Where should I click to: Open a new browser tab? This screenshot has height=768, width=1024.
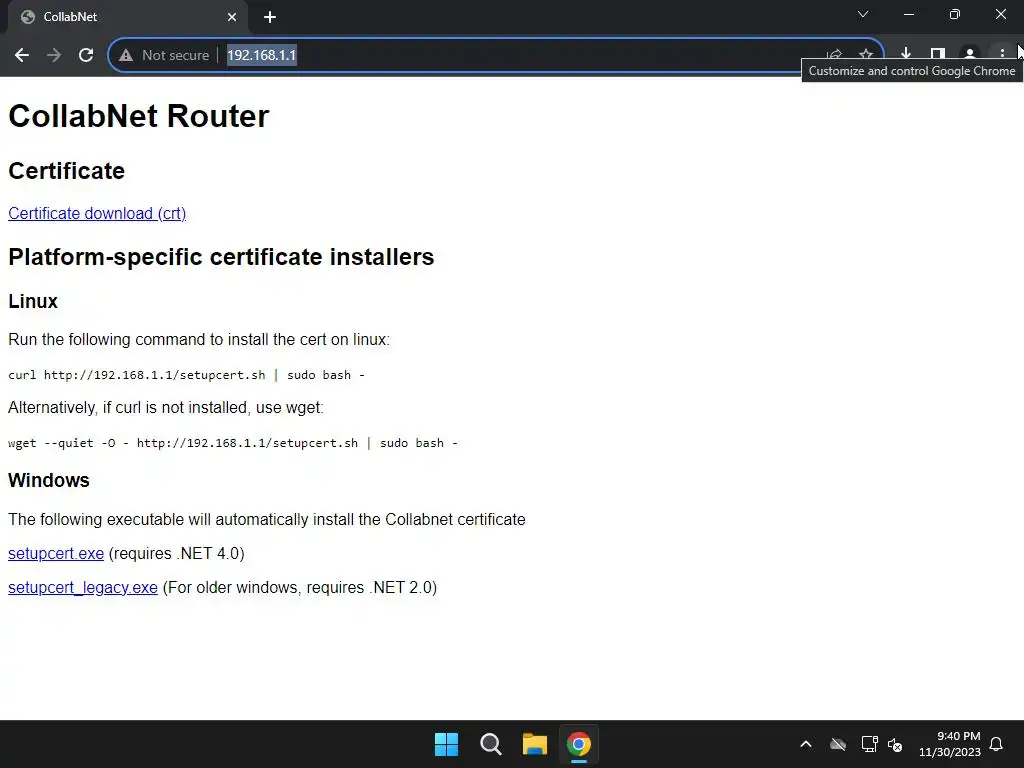point(270,17)
